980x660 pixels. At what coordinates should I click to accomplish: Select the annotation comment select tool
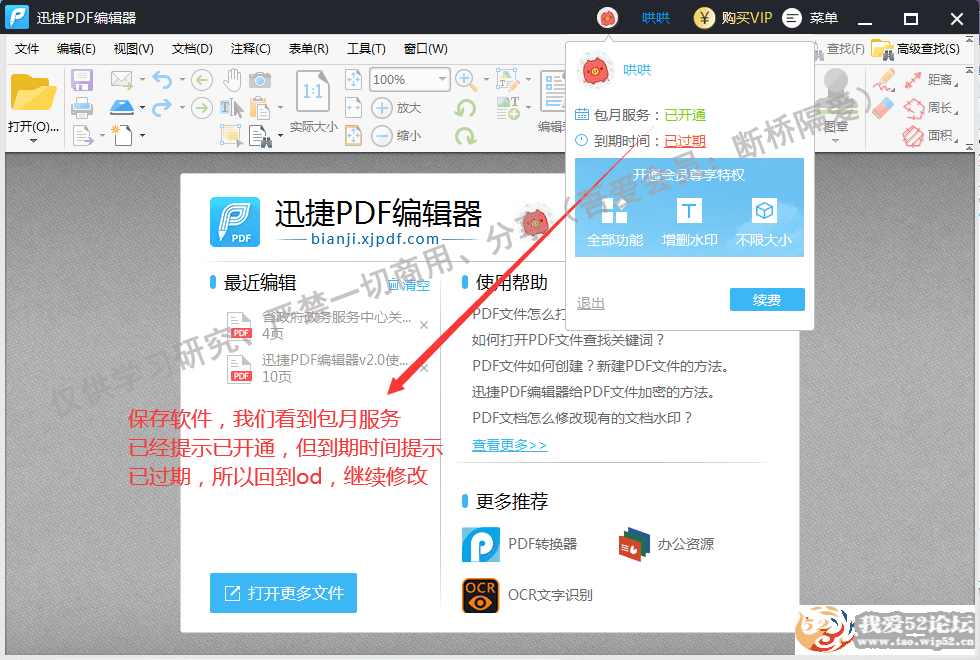[x=231, y=135]
